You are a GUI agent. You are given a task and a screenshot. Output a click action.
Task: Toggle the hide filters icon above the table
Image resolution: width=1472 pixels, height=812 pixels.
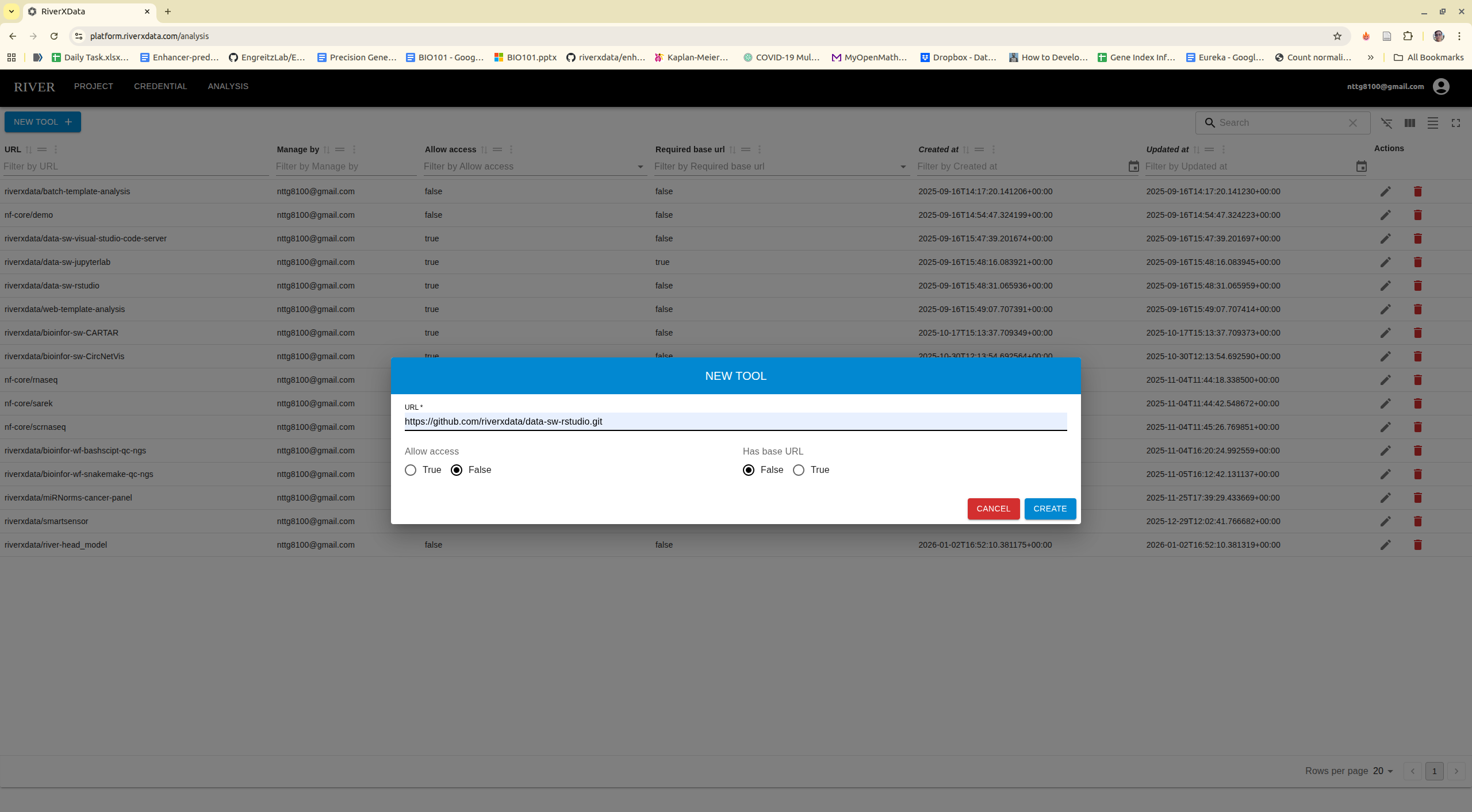(x=1387, y=122)
